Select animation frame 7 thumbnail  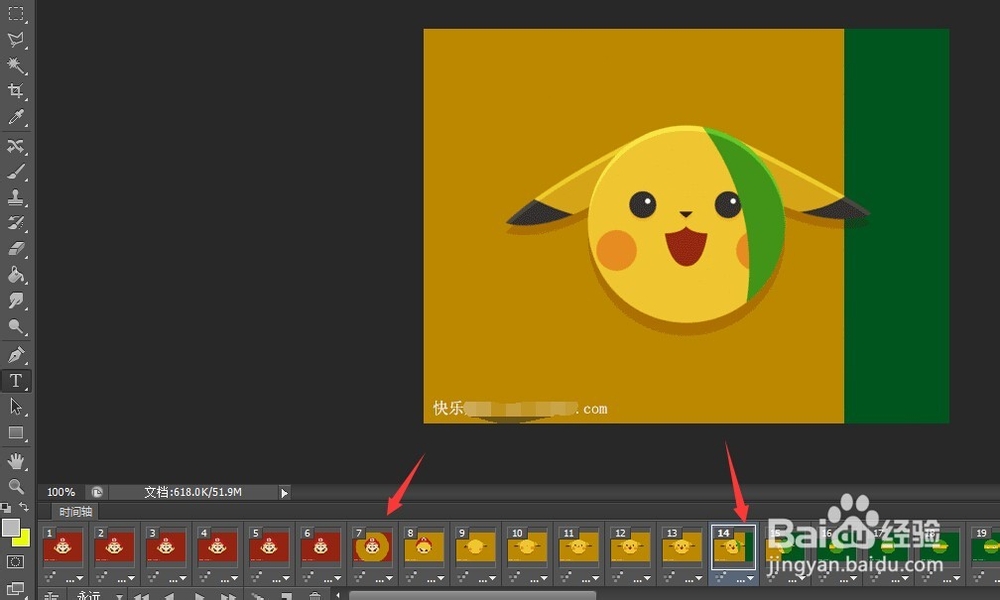pos(372,546)
